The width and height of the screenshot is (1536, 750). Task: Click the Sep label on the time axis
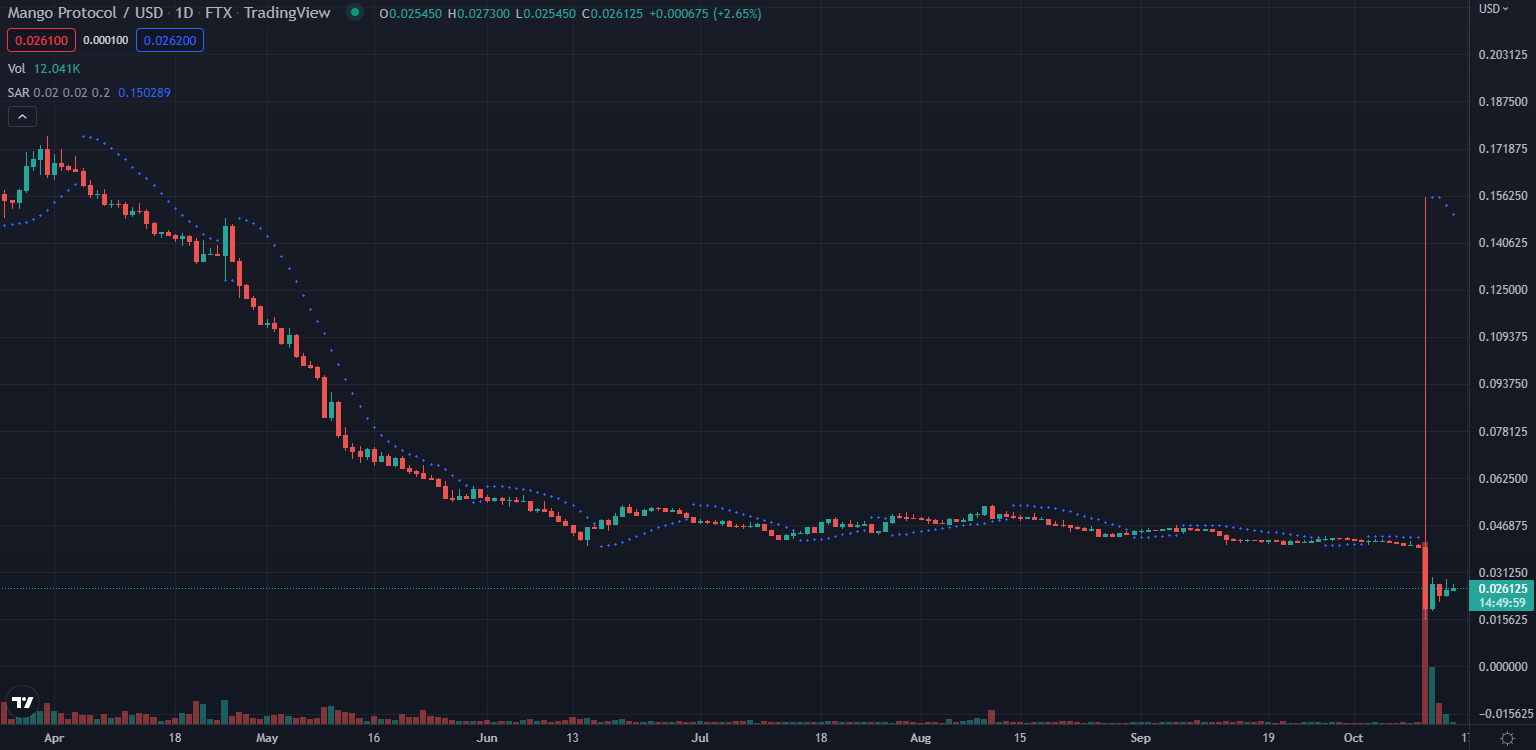pos(1141,738)
